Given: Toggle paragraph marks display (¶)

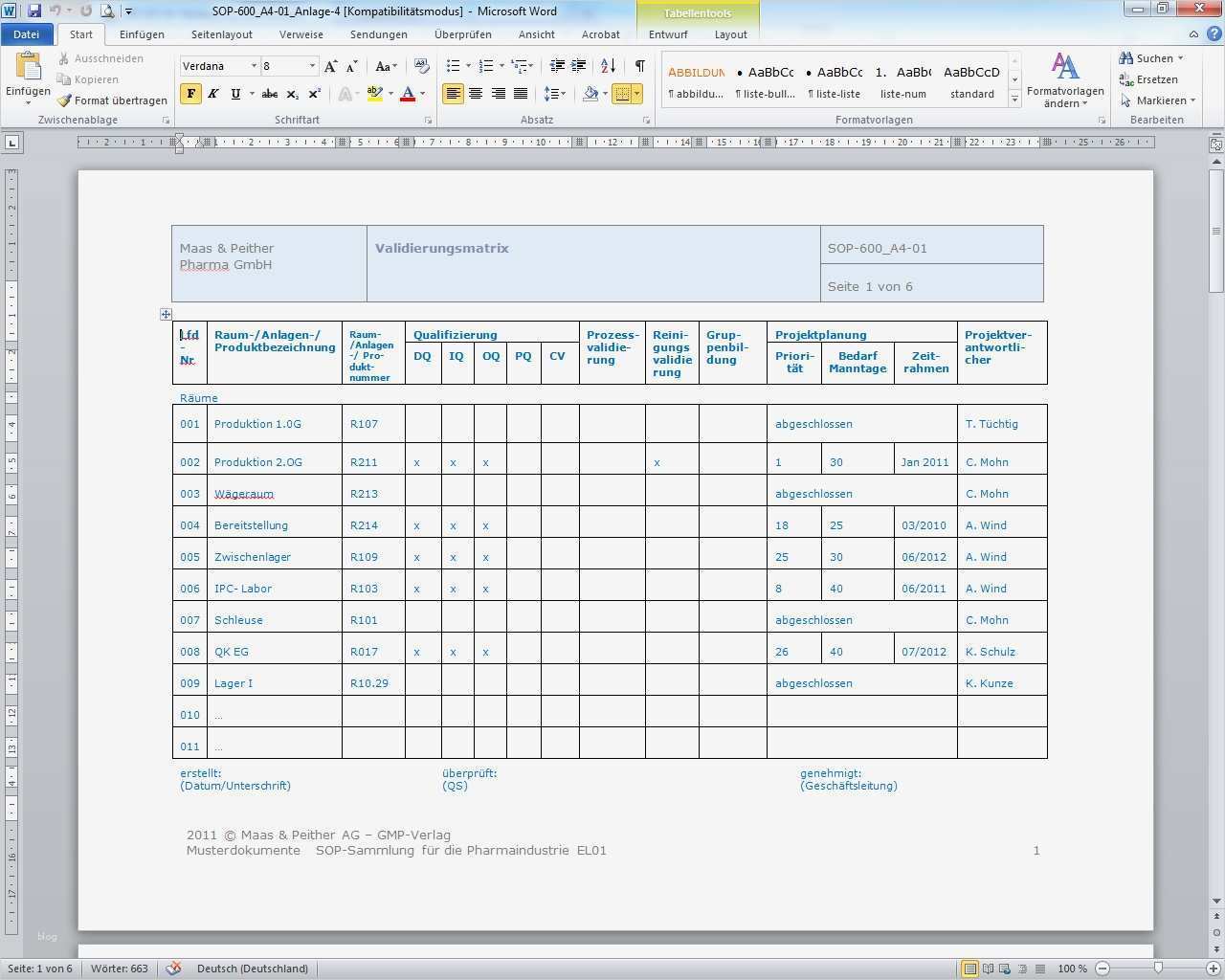Looking at the screenshot, I should pyautogui.click(x=639, y=66).
